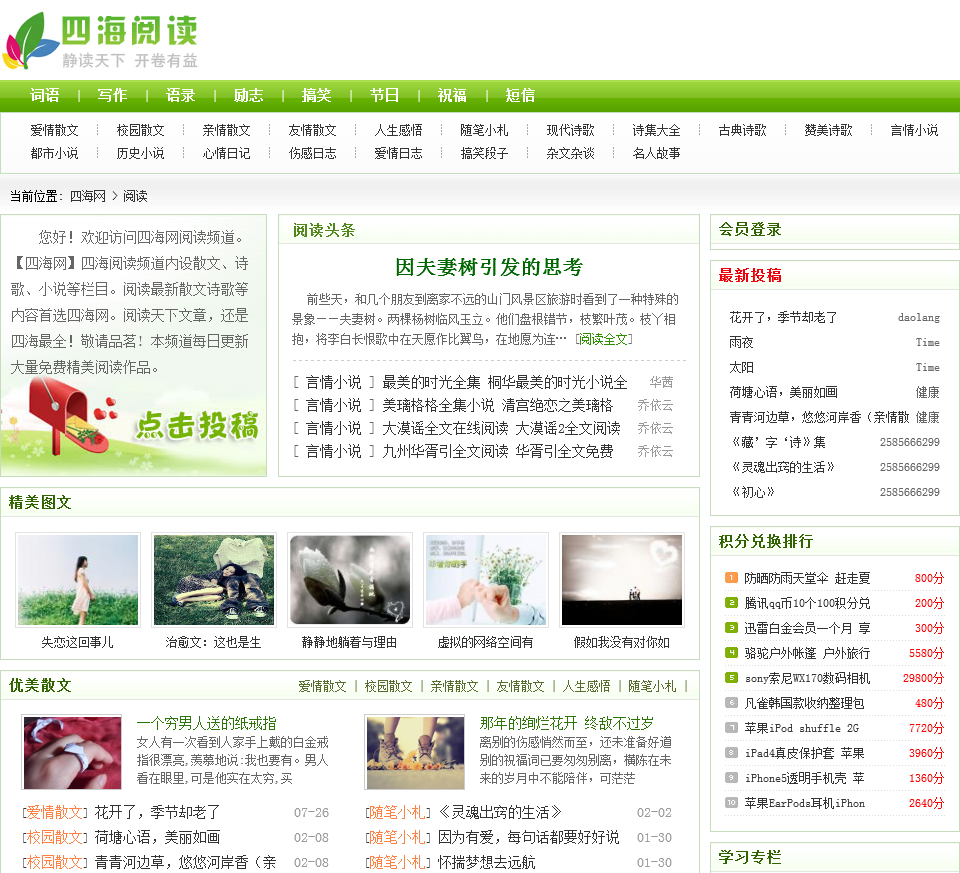Viewport: 960px width, 873px height.
Task: Click rank 3 badge for 迅雷白金会员
Action: coord(731,628)
